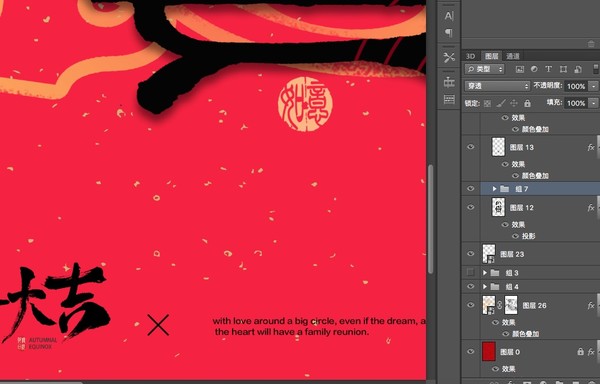The width and height of the screenshot is (600, 384).
Task: Show hidden group 组 3 visibility box
Action: pyautogui.click(x=471, y=272)
